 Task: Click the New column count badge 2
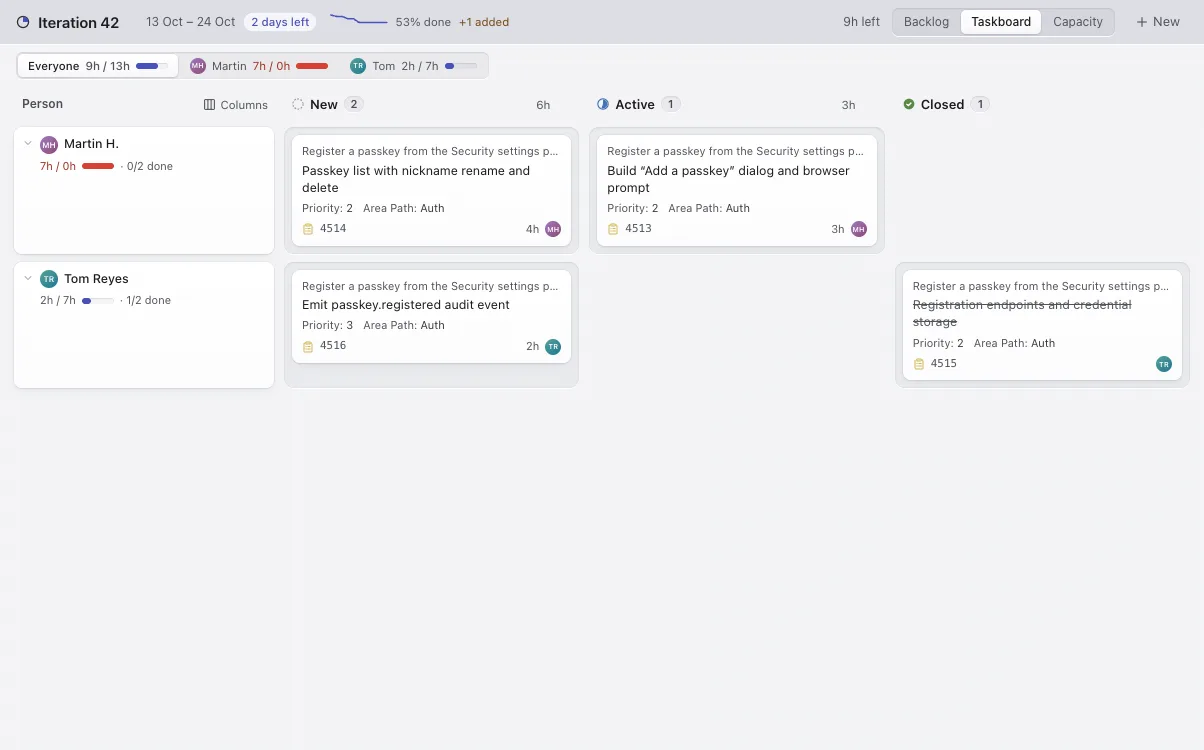click(x=354, y=104)
